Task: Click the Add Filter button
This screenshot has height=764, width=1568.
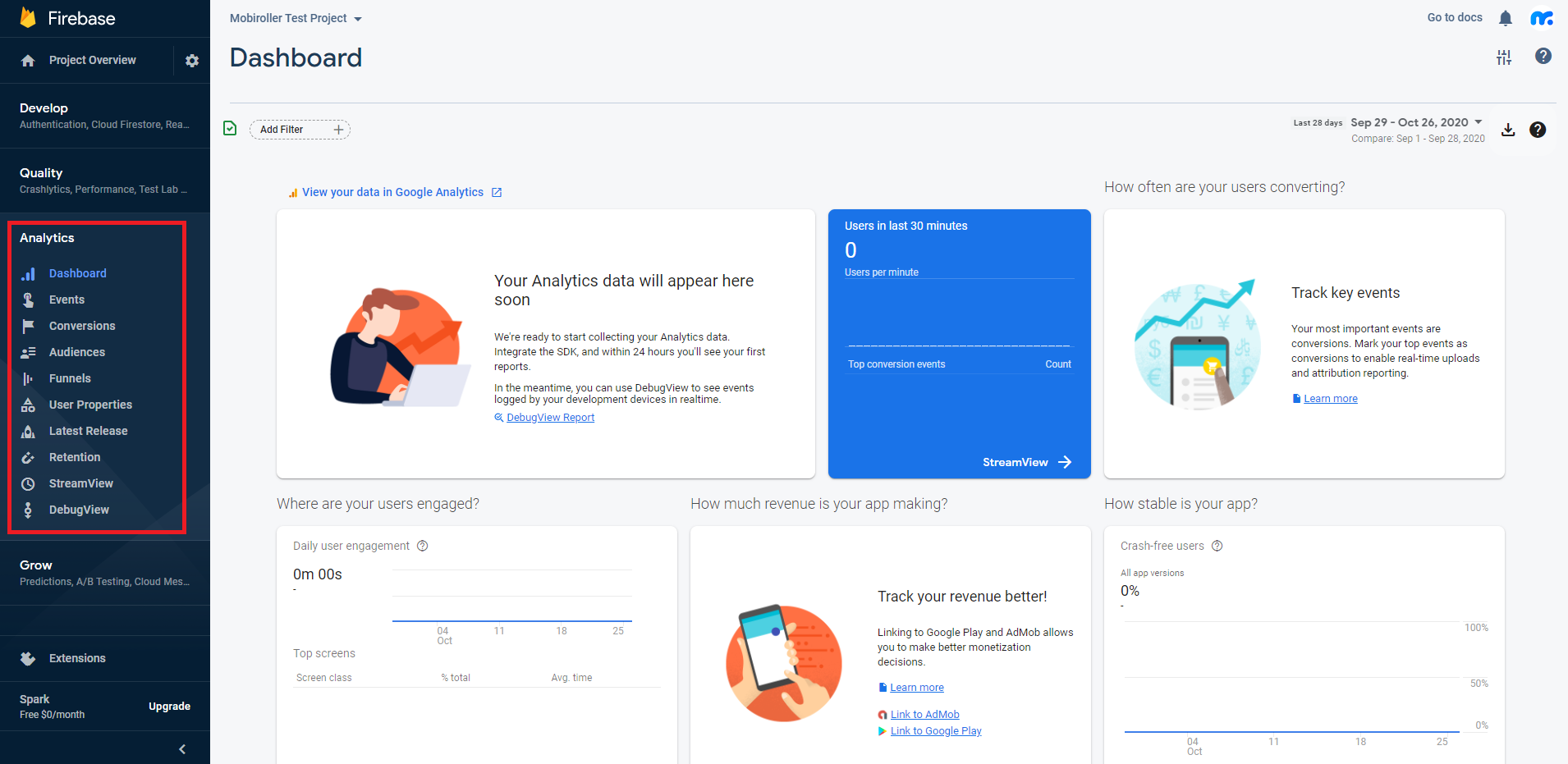Action: (x=300, y=130)
